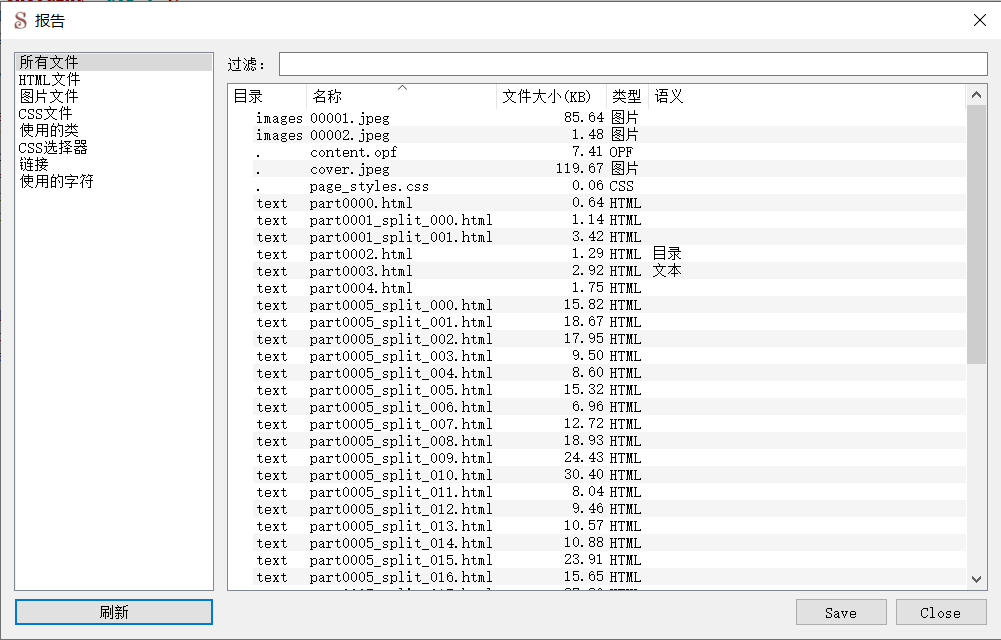1001x640 pixels.
Task: Sort by 类型 column header
Action: pyautogui.click(x=627, y=97)
